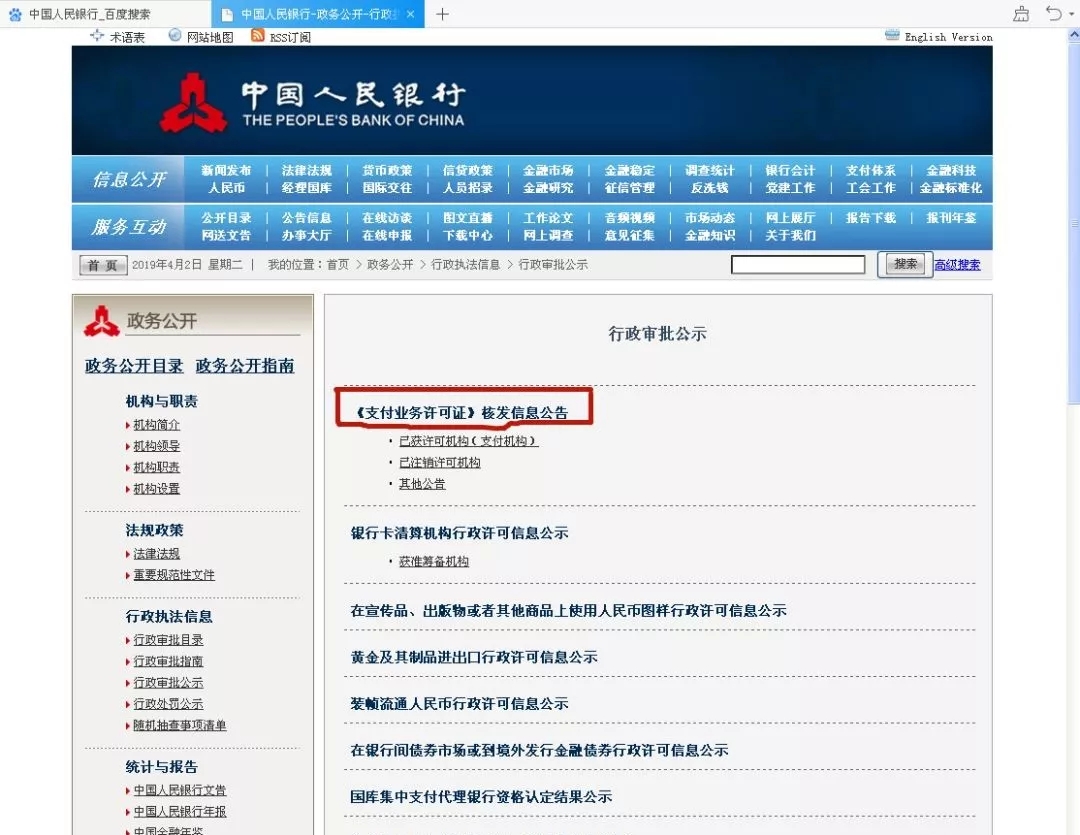This screenshot has height=835, width=1080.
Task: Open 中国人民银行年报 link
Action: 180,812
